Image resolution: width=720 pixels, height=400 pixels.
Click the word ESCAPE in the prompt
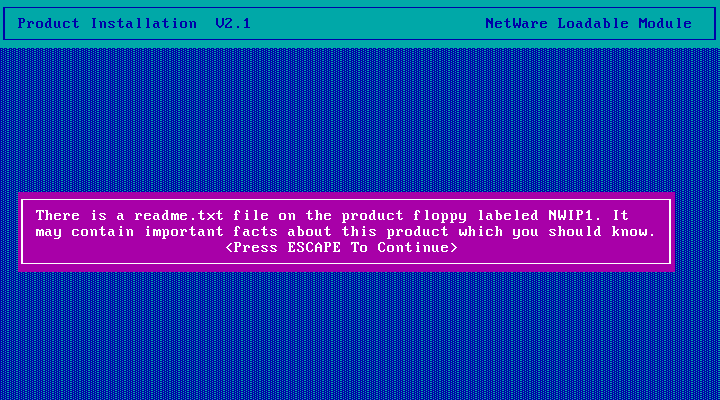tap(314, 248)
